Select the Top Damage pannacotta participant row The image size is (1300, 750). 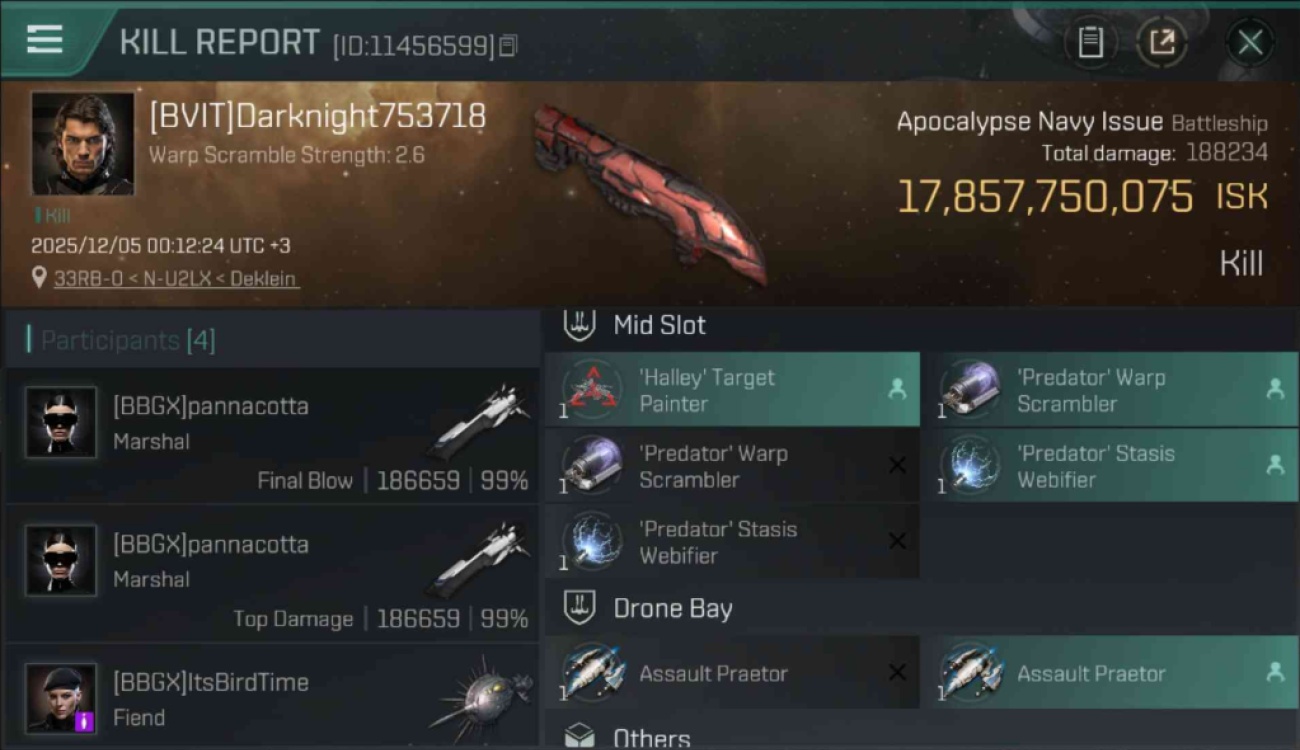pyautogui.click(x=272, y=573)
